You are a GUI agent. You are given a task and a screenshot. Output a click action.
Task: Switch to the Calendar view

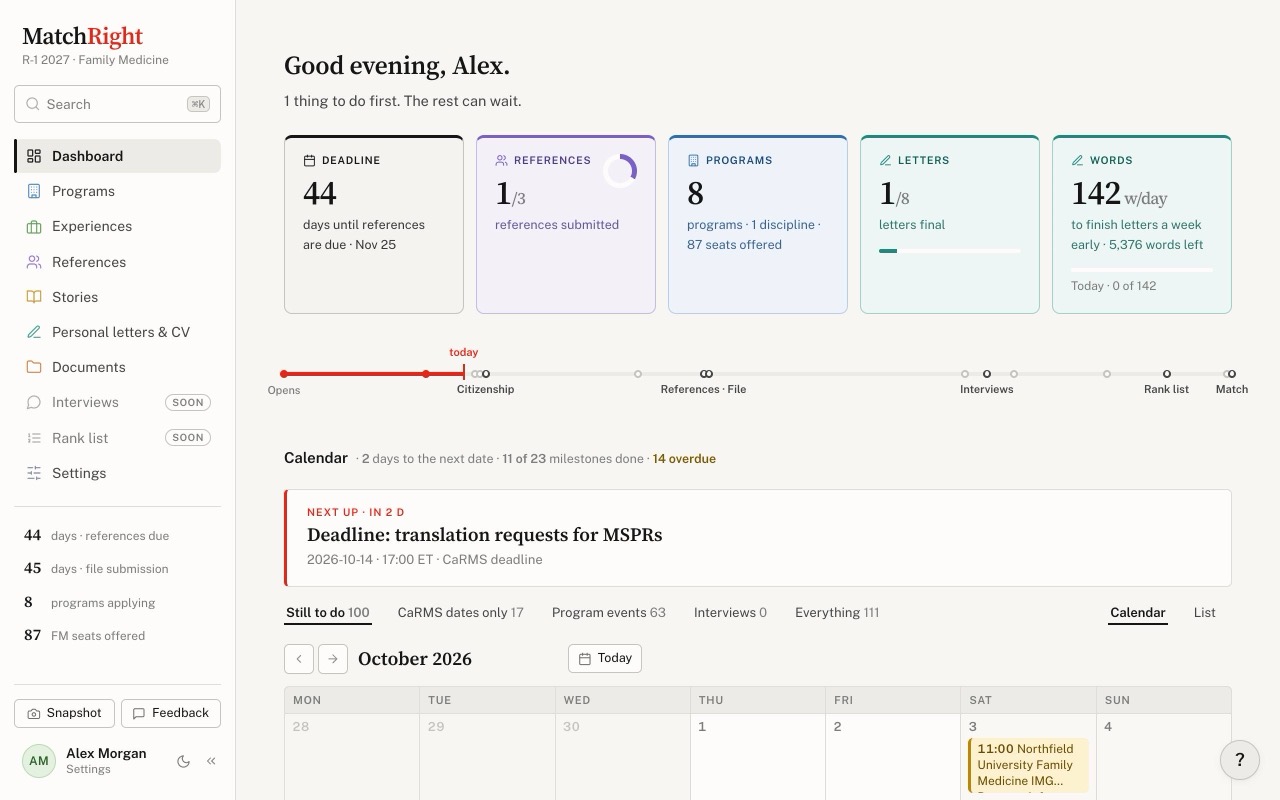coord(1138,613)
